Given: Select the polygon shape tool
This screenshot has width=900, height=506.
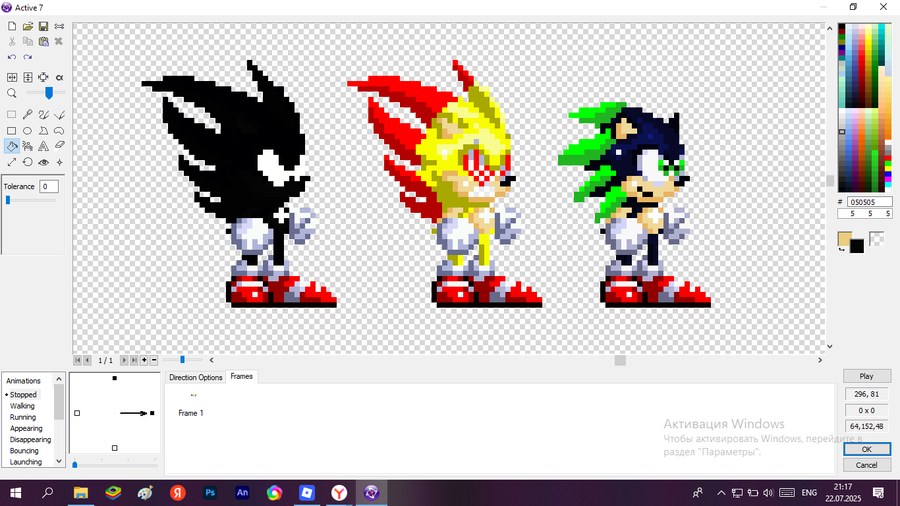Looking at the screenshot, I should pos(43,131).
